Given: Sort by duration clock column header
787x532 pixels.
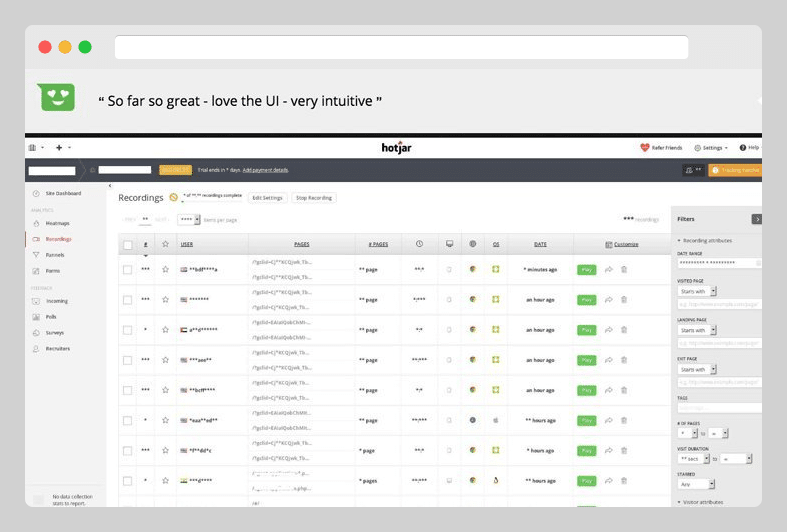Looking at the screenshot, I should [419, 244].
